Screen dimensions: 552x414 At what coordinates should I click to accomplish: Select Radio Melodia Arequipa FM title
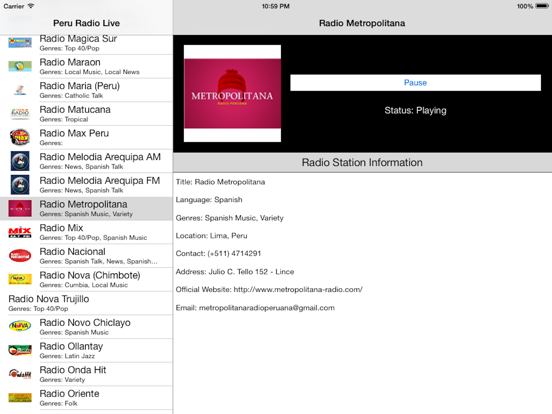100,180
